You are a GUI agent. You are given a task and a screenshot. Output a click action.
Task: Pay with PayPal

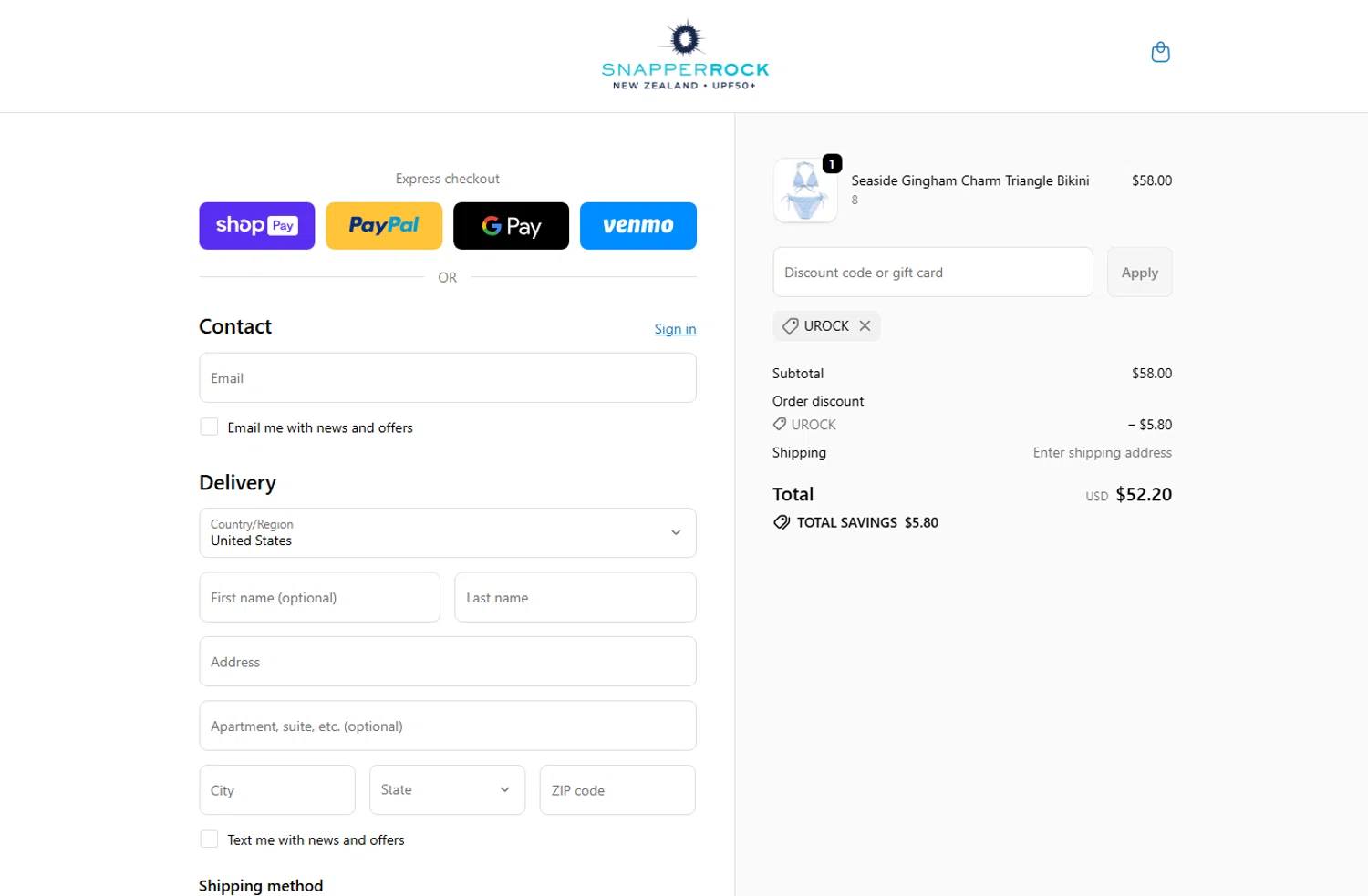click(x=384, y=226)
